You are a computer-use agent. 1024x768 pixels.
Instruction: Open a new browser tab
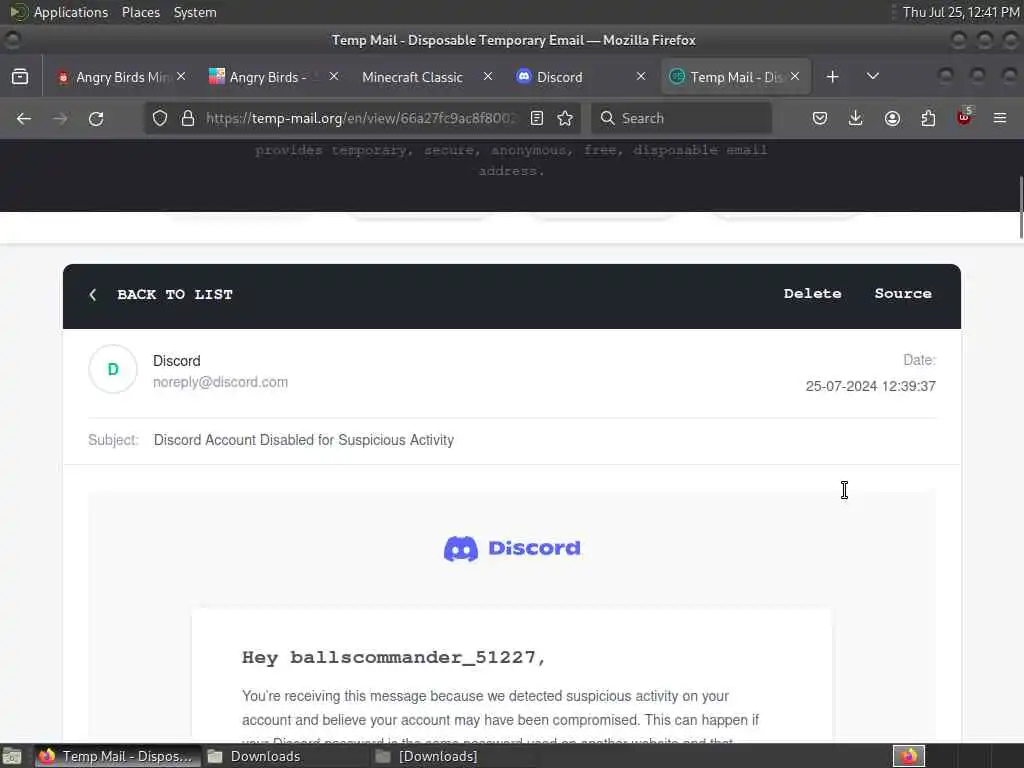point(832,77)
